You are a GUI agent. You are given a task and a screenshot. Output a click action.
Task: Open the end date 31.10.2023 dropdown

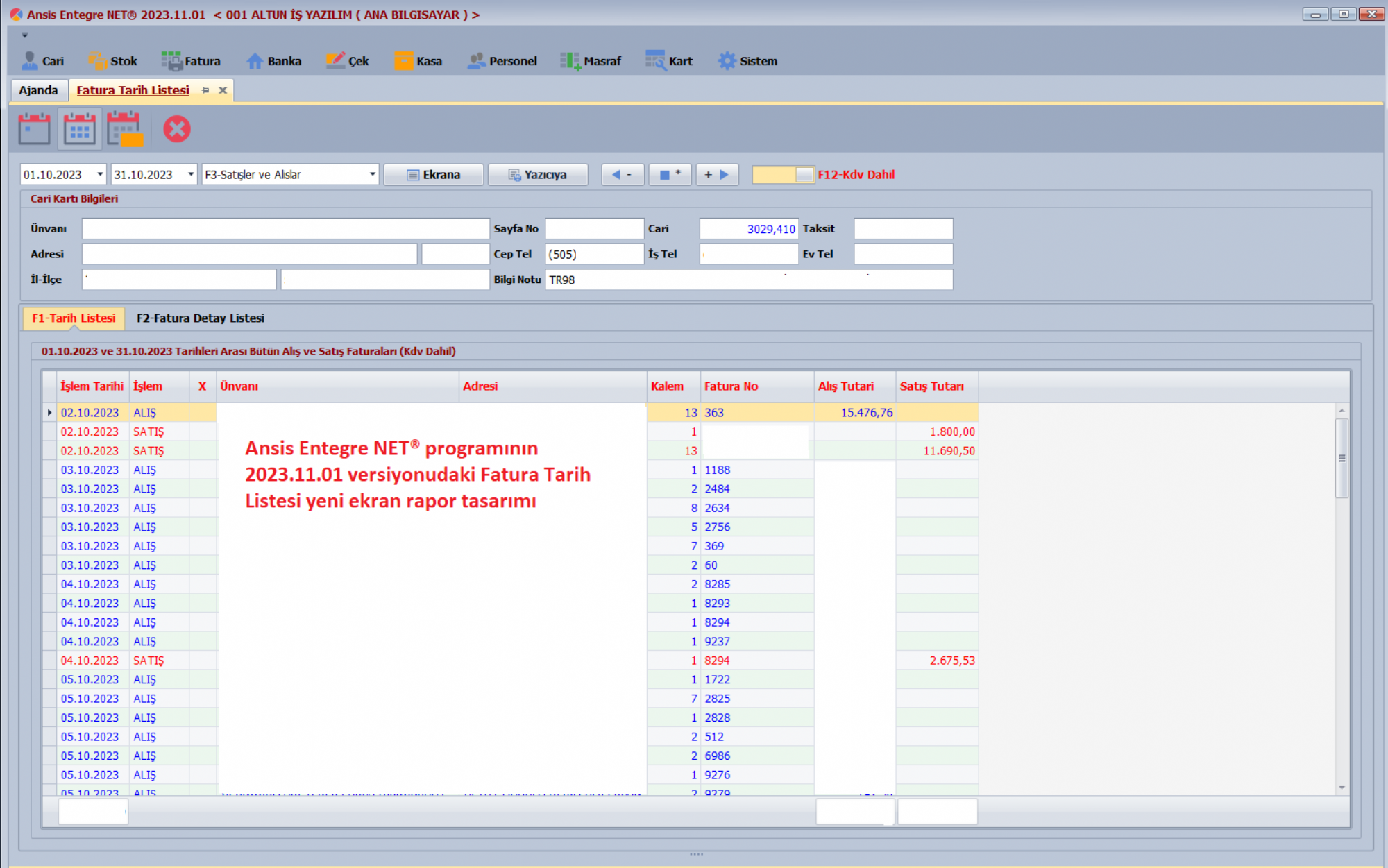191,174
